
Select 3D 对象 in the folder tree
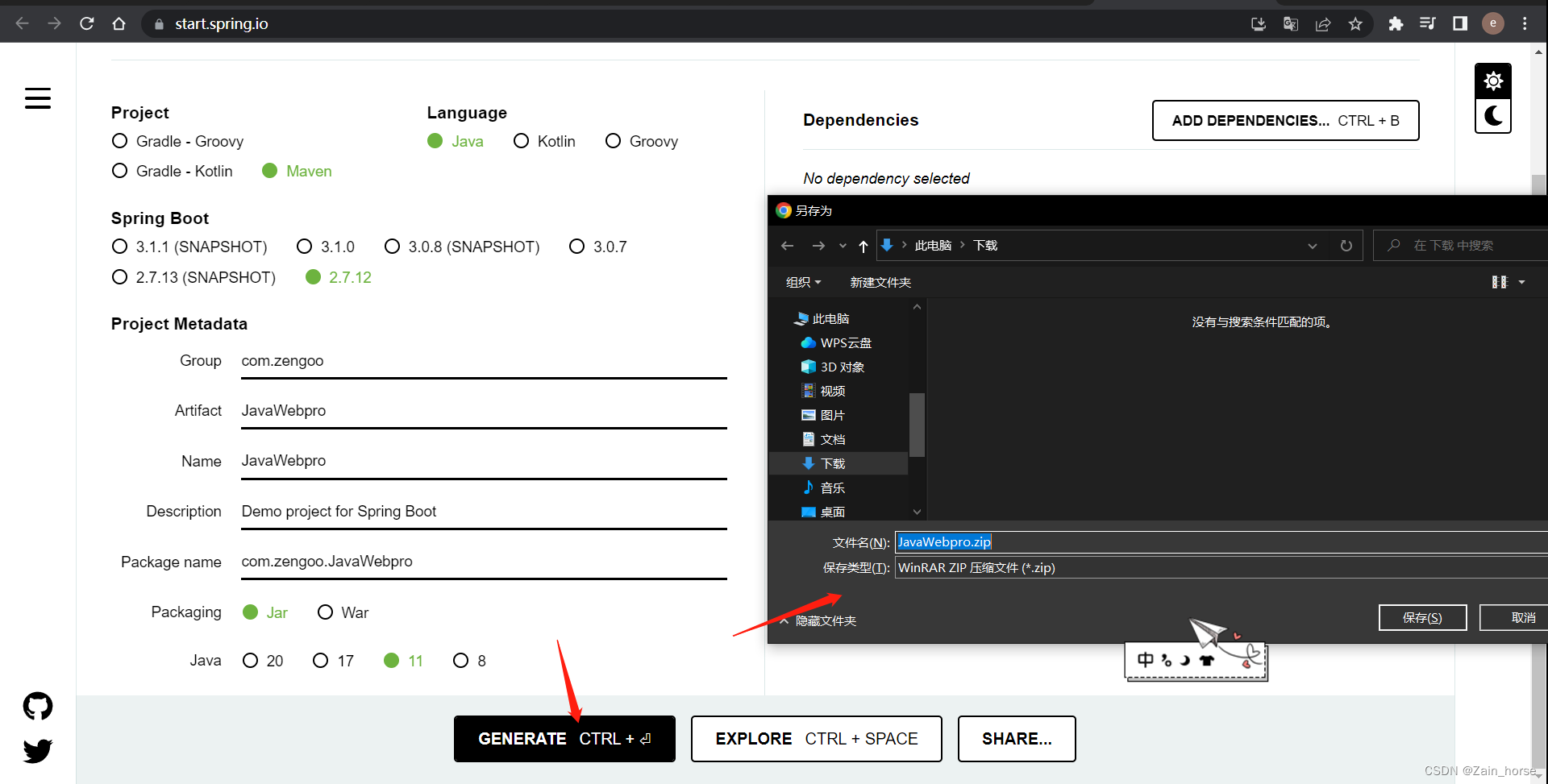tap(842, 367)
